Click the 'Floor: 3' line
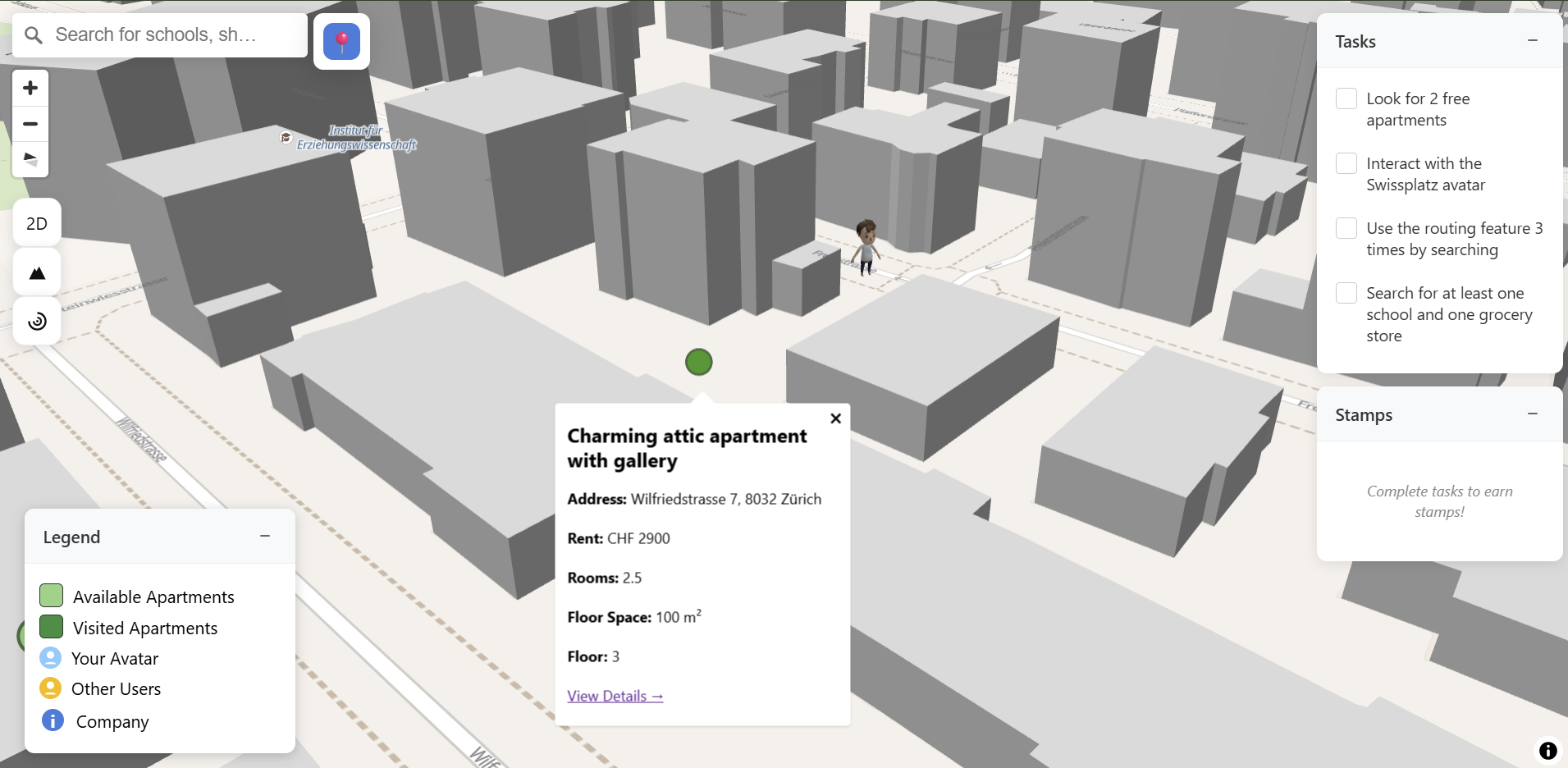The image size is (1568, 768). click(593, 656)
